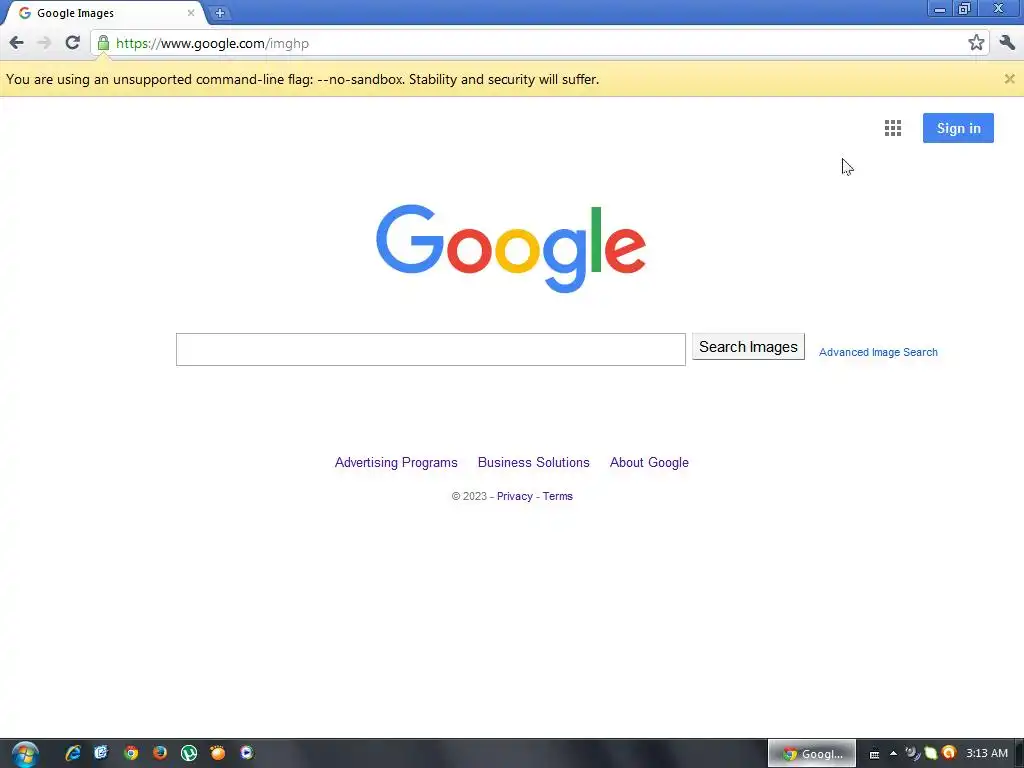
Task: Open Advanced Image Search link
Action: point(878,352)
